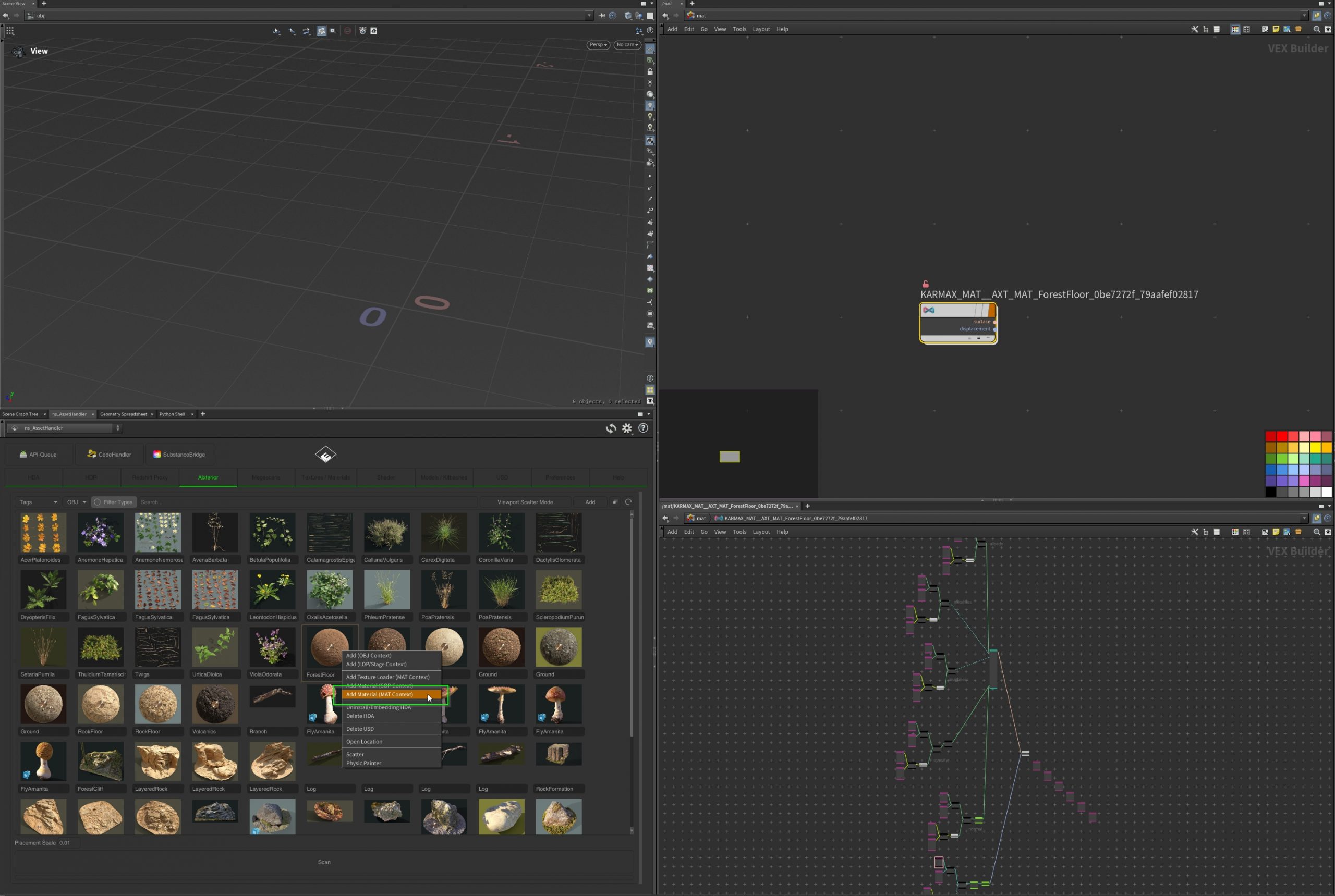Open the Tags dropdown
This screenshot has height=896, width=1335.
click(38, 502)
